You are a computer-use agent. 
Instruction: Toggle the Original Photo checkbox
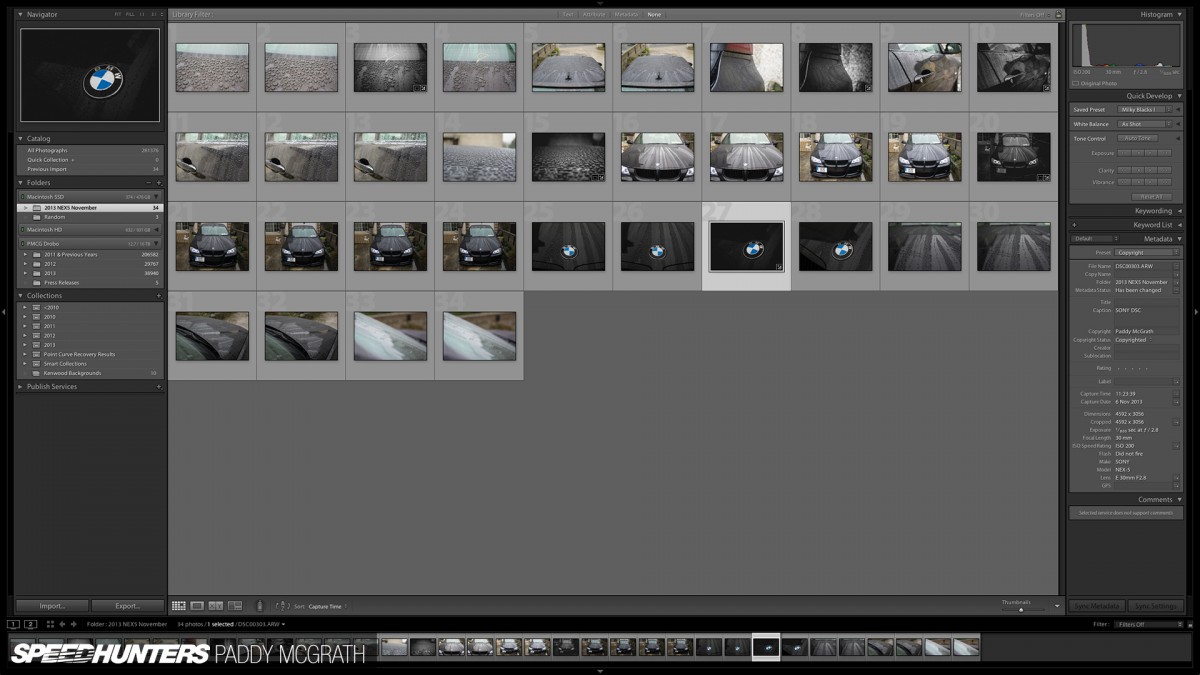click(x=1075, y=83)
